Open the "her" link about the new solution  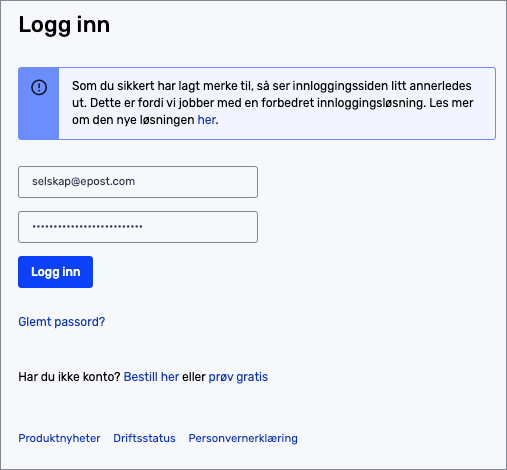tap(207, 120)
